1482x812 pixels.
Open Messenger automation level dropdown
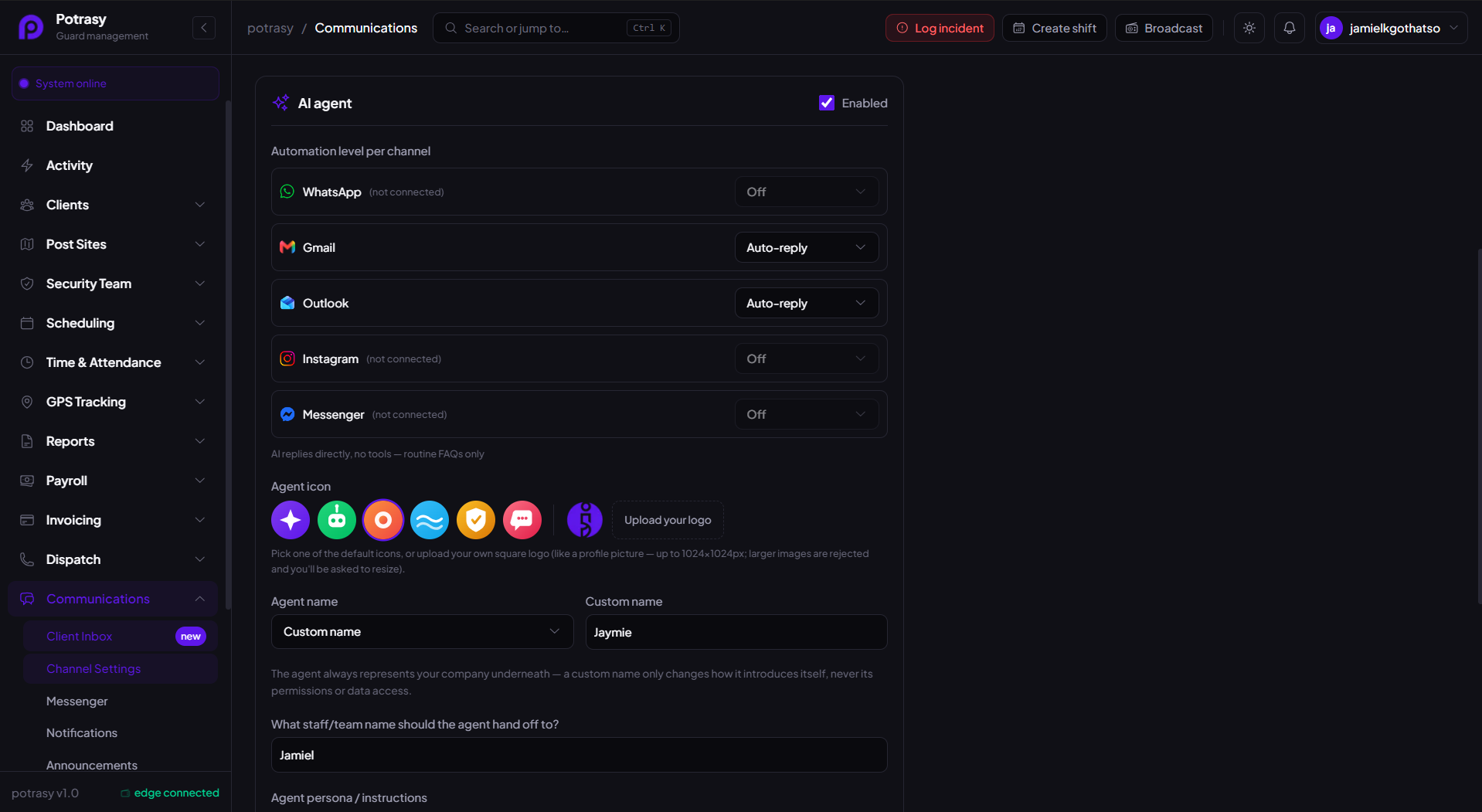coord(807,414)
